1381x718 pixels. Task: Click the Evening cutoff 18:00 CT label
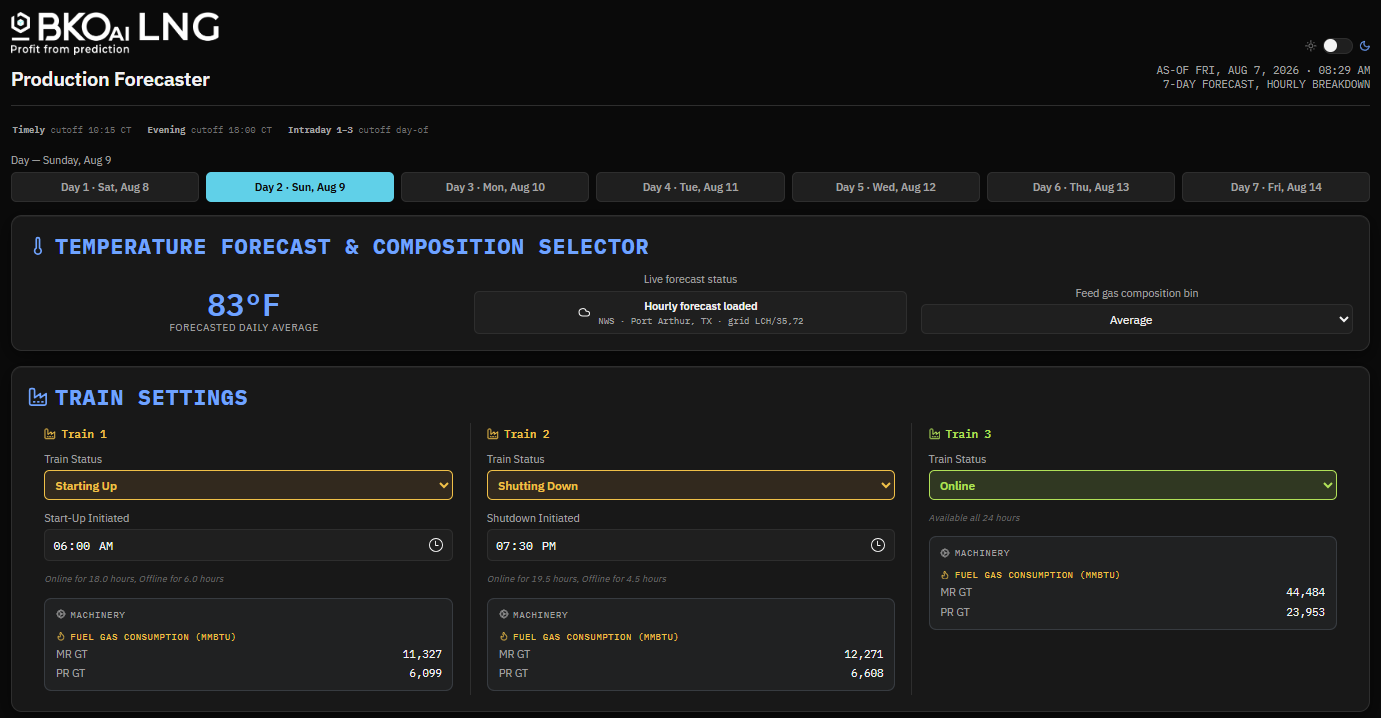[x=209, y=130]
